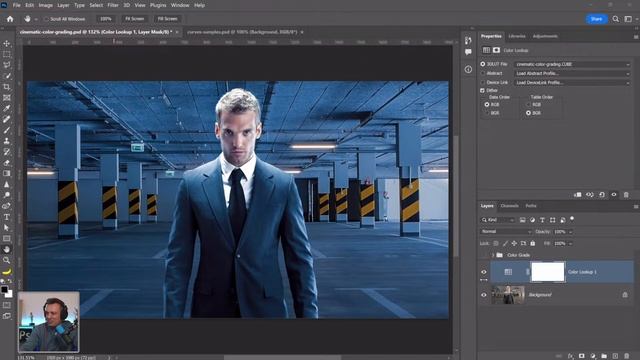Select the Clone Stamp tool
640x360 pixels.
[x=7, y=141]
